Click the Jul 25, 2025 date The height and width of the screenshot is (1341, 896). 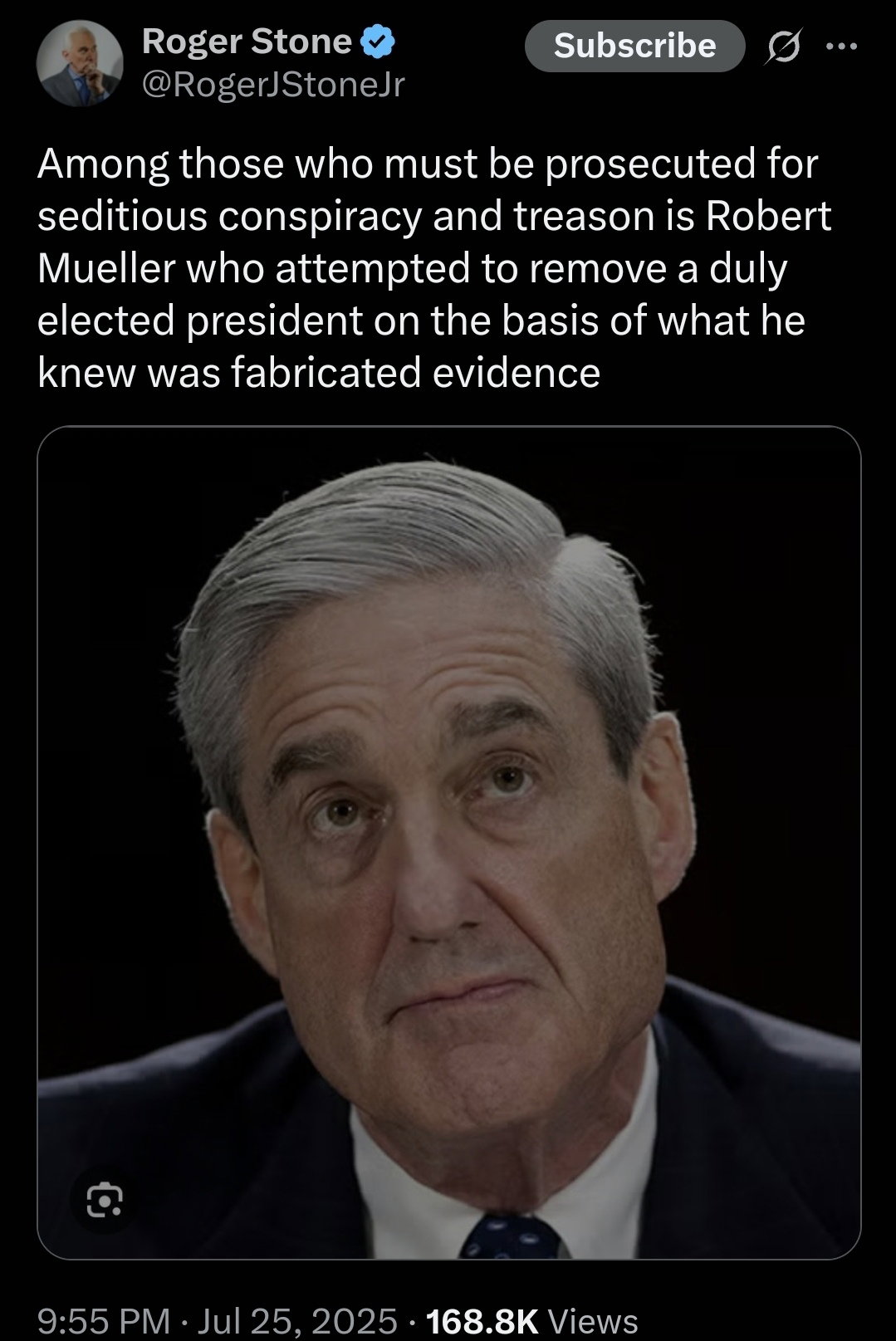click(x=297, y=1319)
